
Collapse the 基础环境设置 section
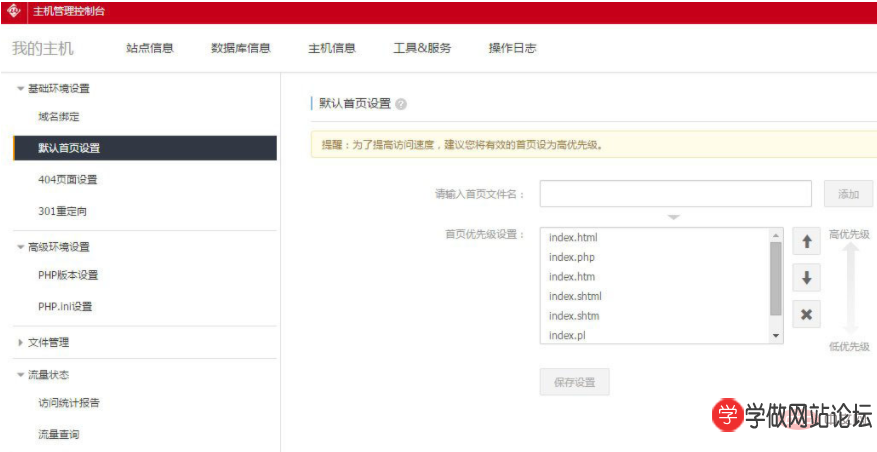(21, 88)
